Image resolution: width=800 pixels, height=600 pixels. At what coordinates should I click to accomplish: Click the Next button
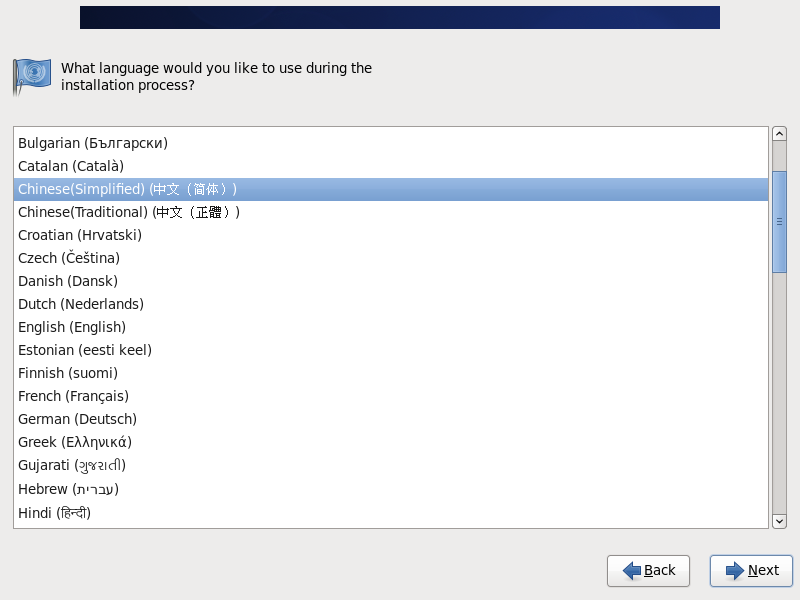click(x=751, y=570)
